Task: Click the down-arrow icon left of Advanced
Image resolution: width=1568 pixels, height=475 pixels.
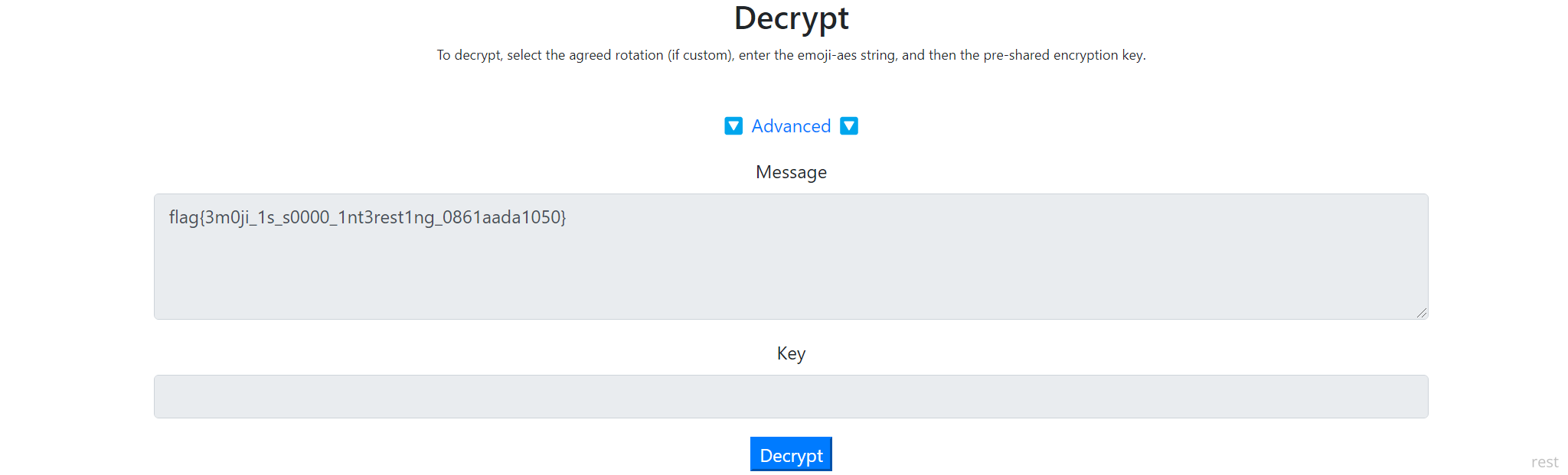Action: coord(733,126)
